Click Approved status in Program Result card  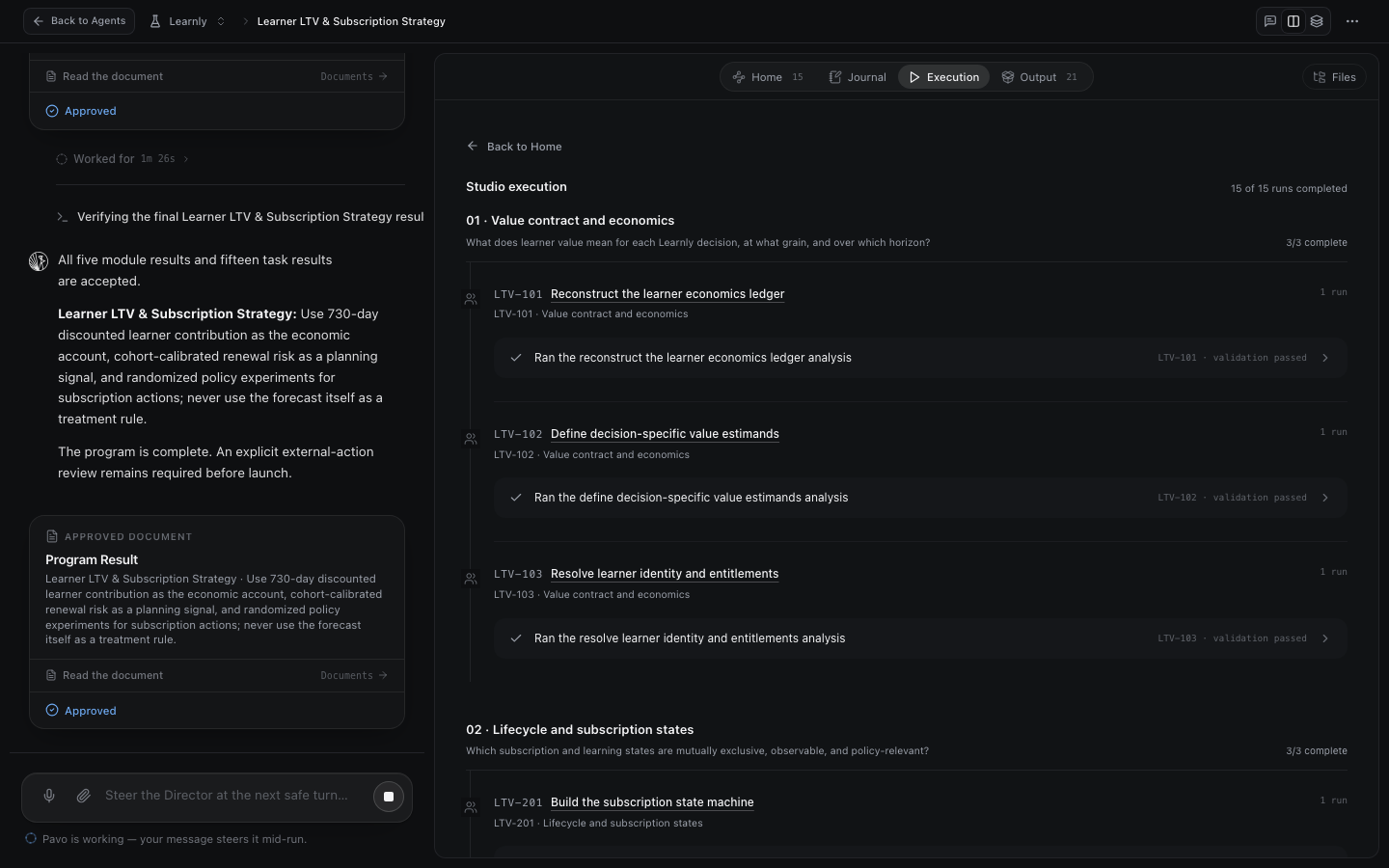pos(91,711)
